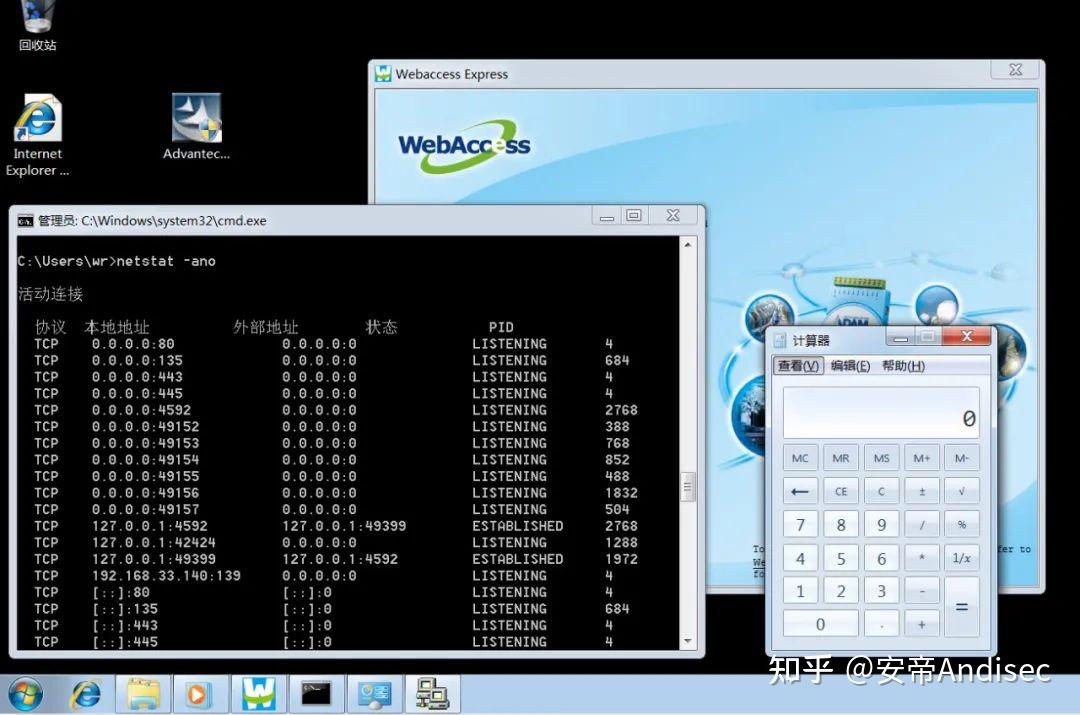Minimize the cmd.exe window
The image size is (1080, 715).
[x=607, y=216]
